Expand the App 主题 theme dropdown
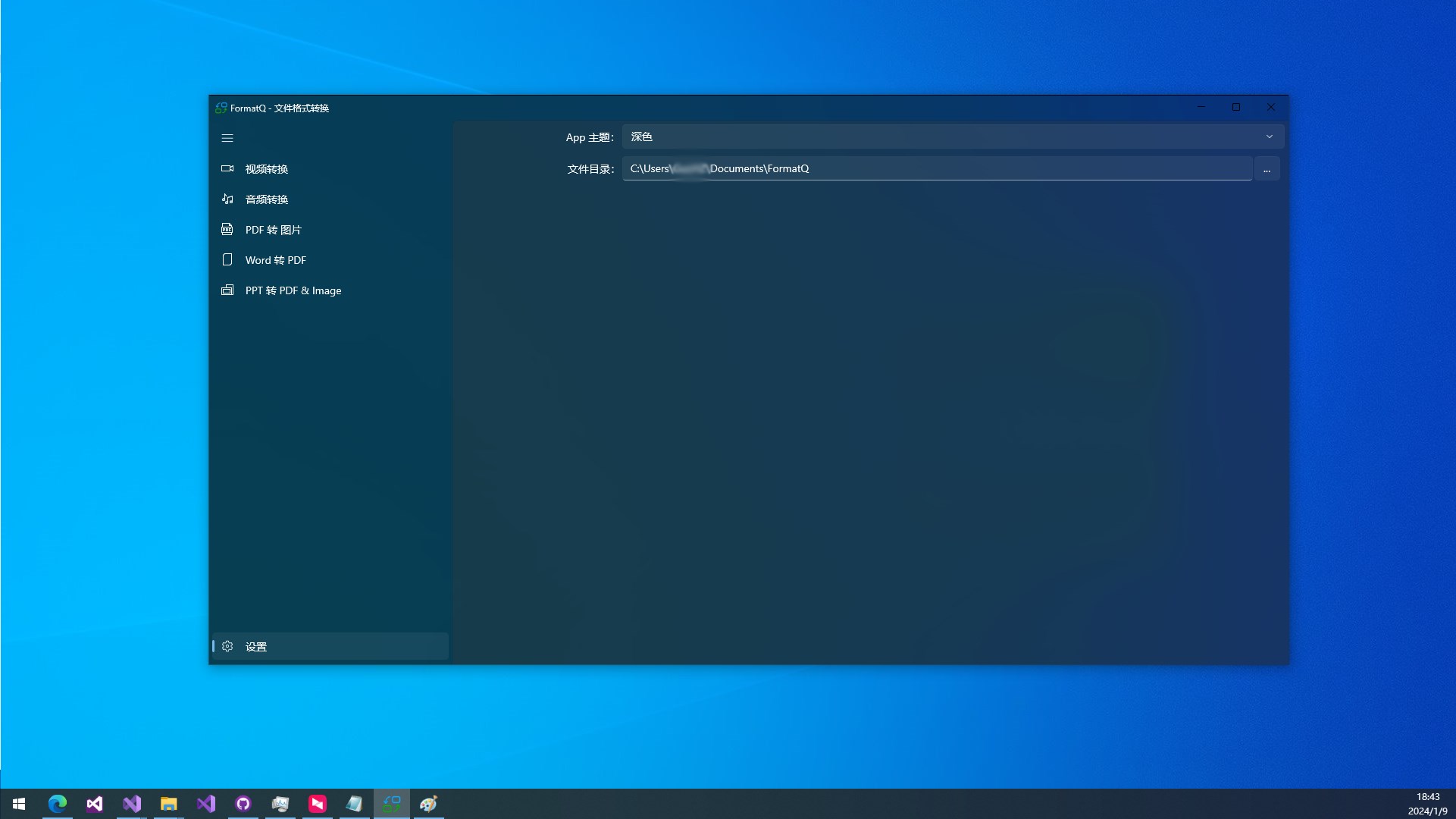 [x=940, y=137]
